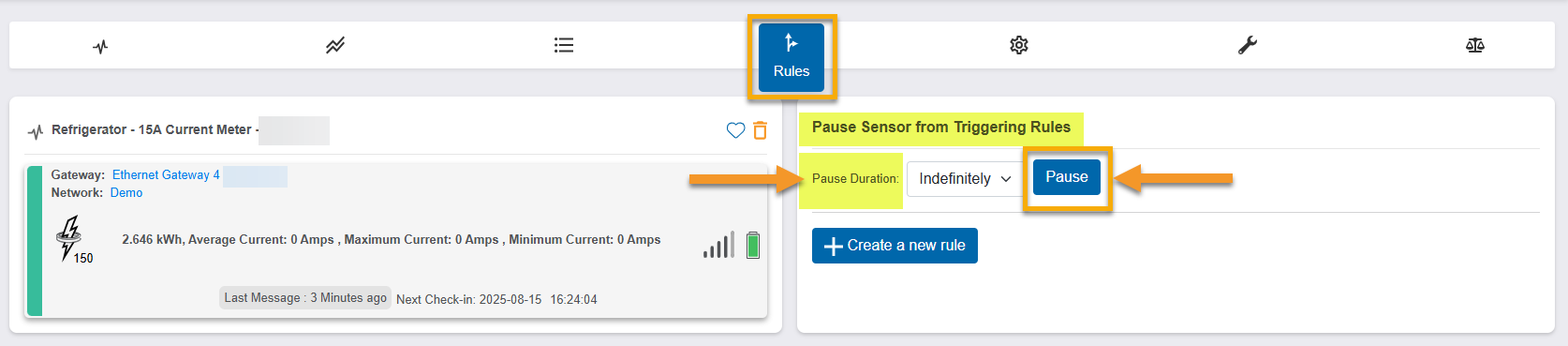
Task: Click the Pause button
Action: [1067, 177]
